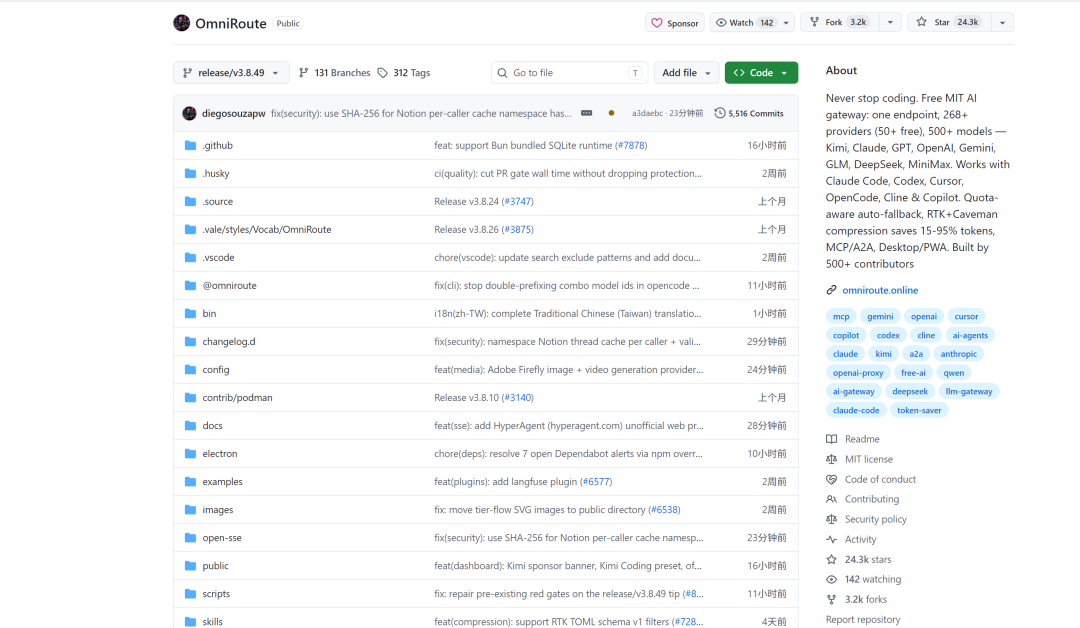Open the Add file dropdown
Image resolution: width=1080 pixels, height=628 pixels.
tap(686, 72)
